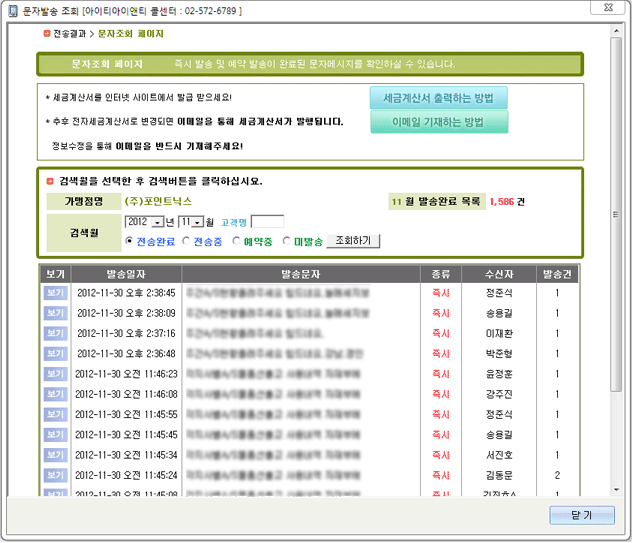The width and height of the screenshot is (632, 543).
Task: Pick the 미발송 radio button
Action: point(288,241)
